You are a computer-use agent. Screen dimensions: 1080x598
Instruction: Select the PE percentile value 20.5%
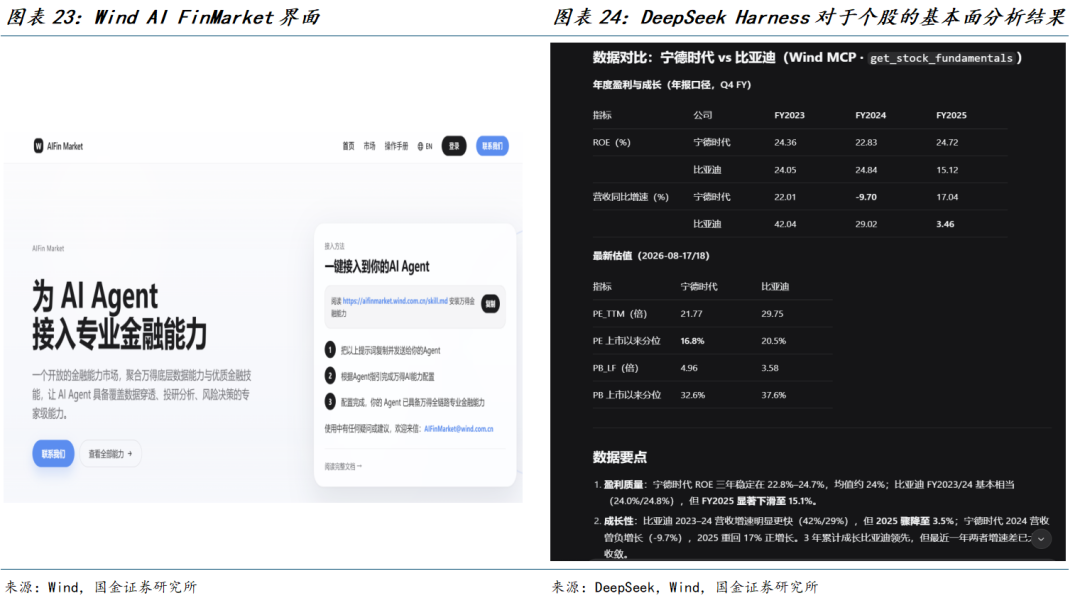pos(773,341)
